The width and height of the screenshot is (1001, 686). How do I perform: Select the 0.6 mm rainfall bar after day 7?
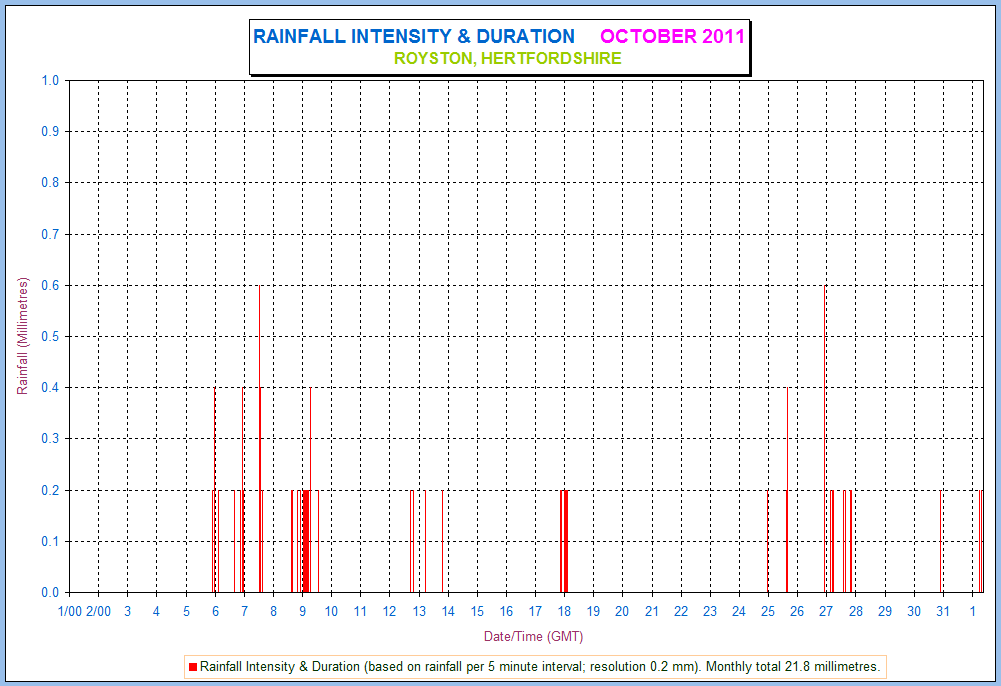click(259, 440)
